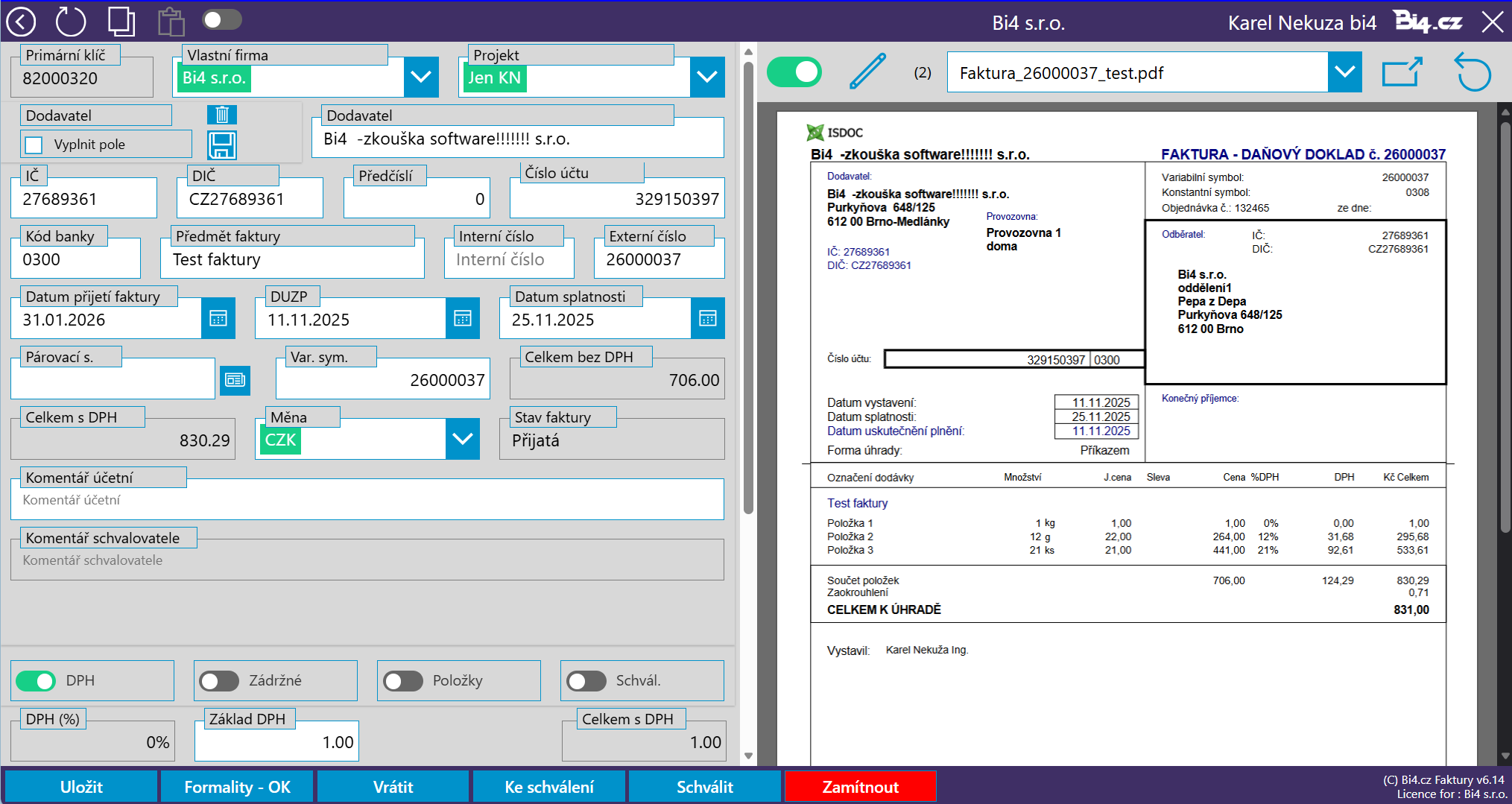Delete supplier using trash icon

[x=222, y=115]
